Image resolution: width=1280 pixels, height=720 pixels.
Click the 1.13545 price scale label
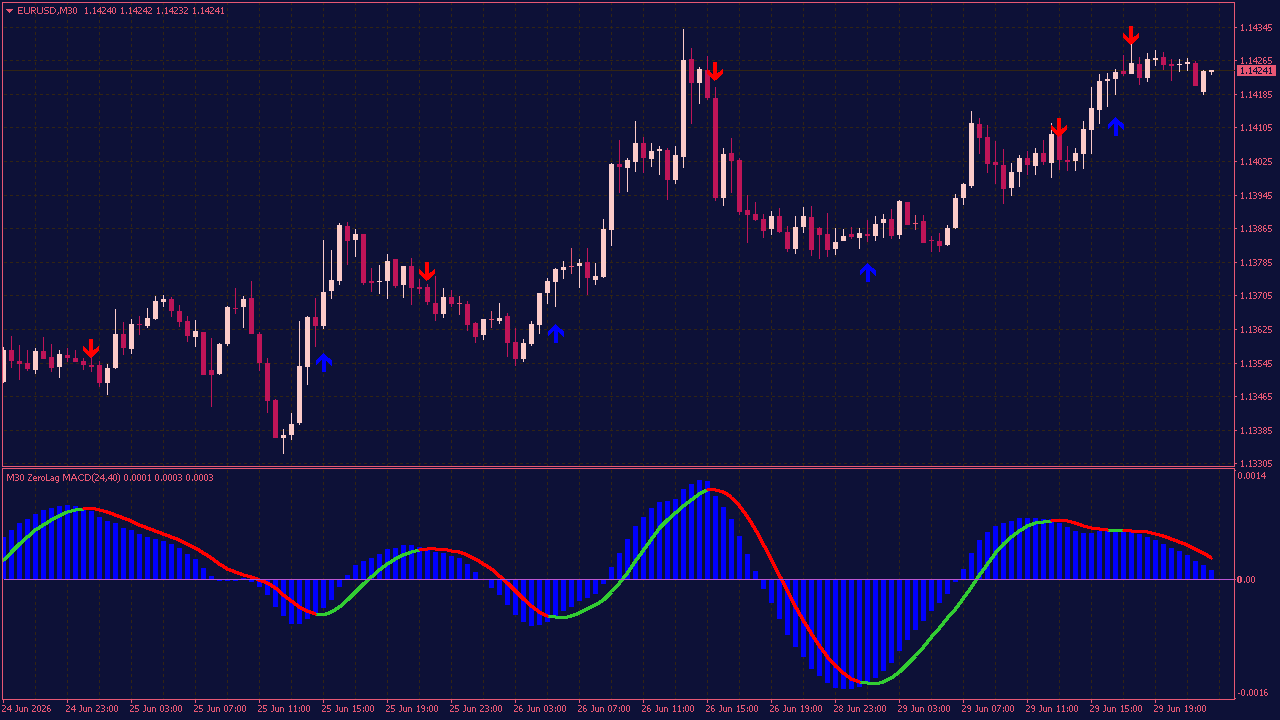(1255, 364)
